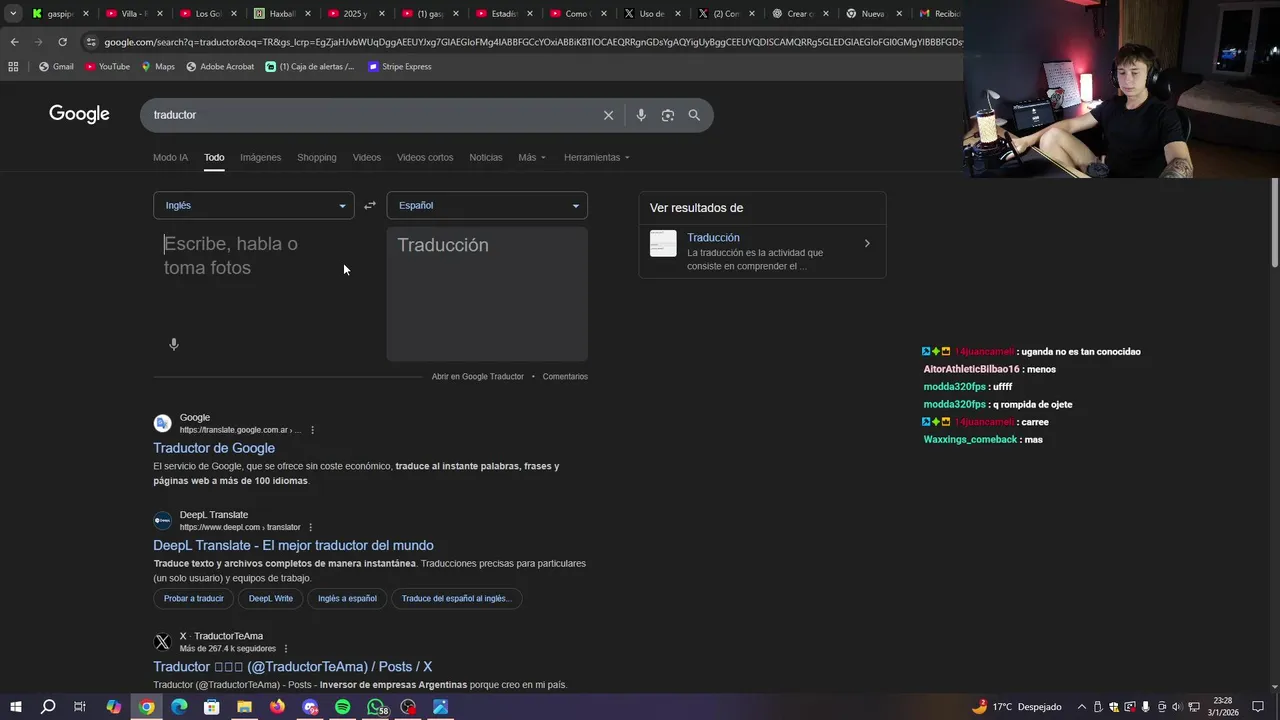Click Inglés a español chip
The height and width of the screenshot is (720, 1280).
(347, 598)
